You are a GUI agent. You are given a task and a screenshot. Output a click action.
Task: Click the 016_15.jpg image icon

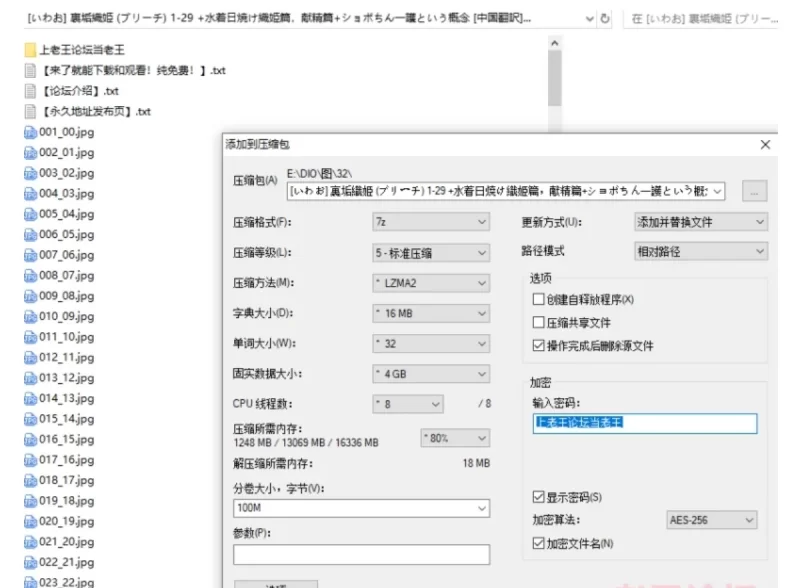(x=30, y=439)
